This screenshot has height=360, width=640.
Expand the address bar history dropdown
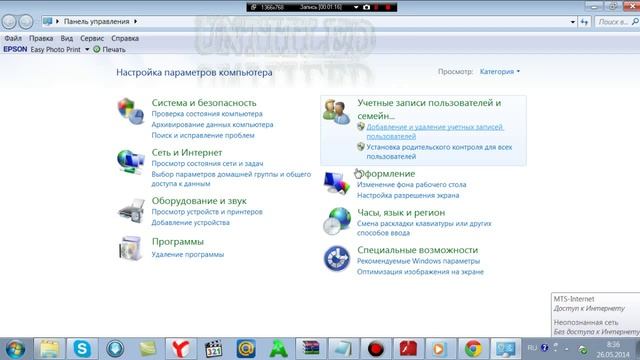573,22
